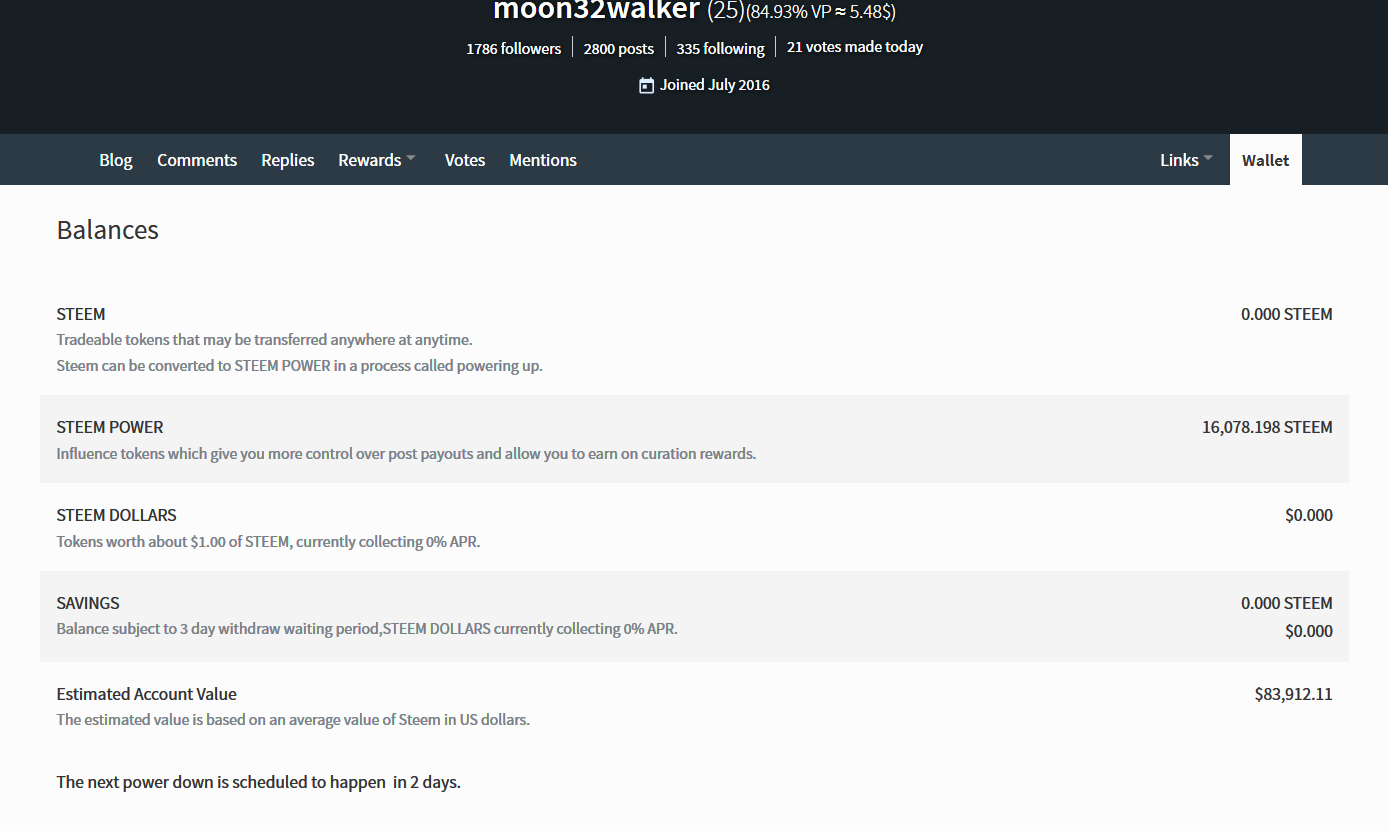This screenshot has width=1388, height=831.
Task: Select the $83,912.11 estimated account value
Action: [1294, 694]
